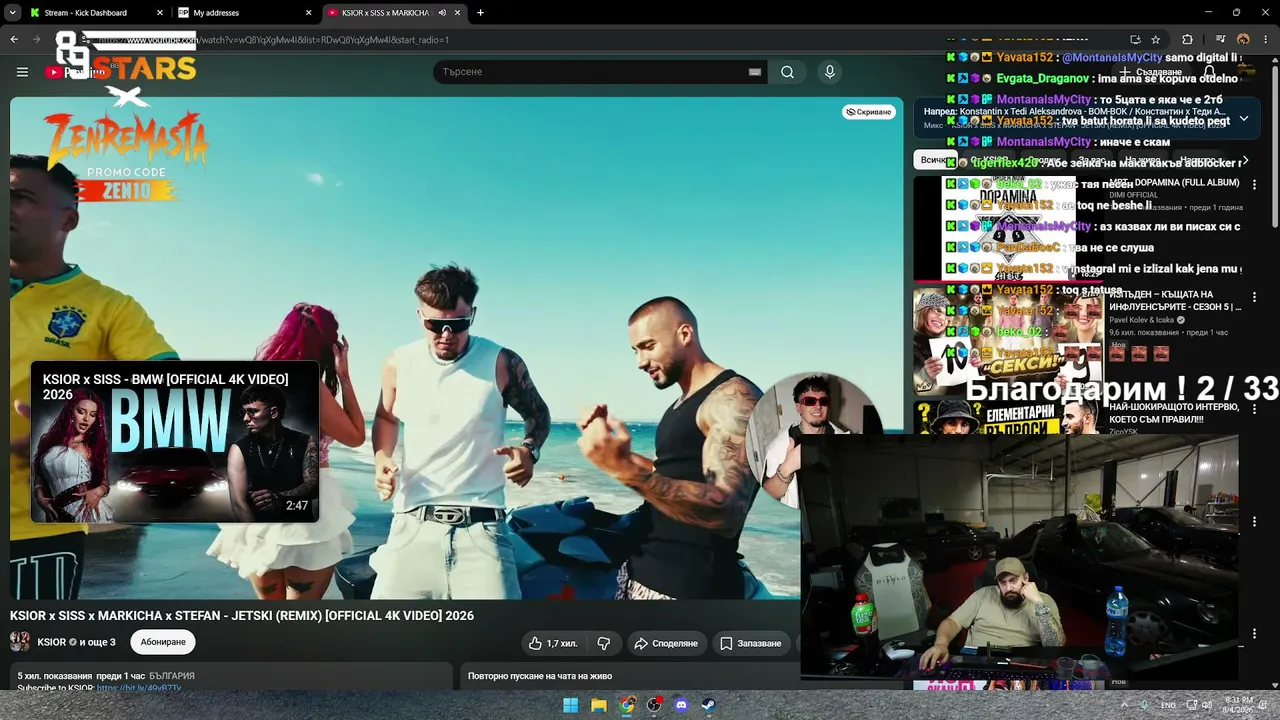Image resolution: width=1280 pixels, height=720 pixels.
Task: Click the YouTube search magnifier button
Action: [787, 72]
